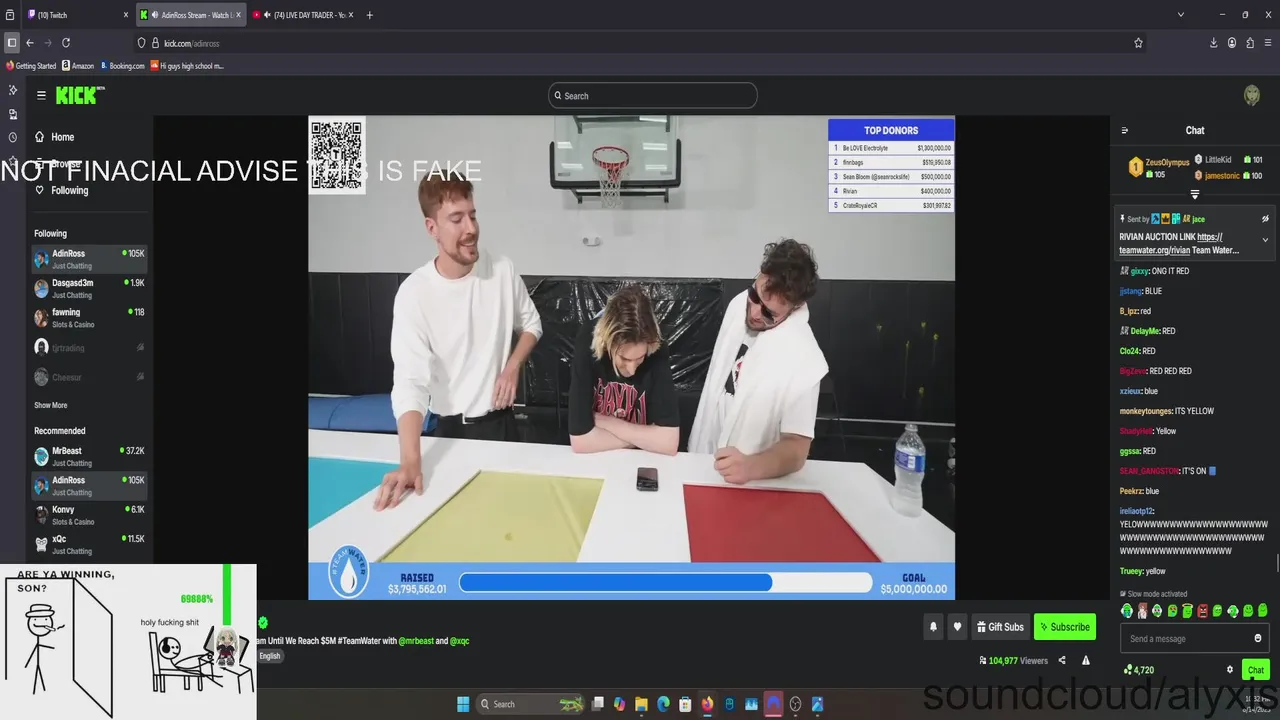The width and height of the screenshot is (1280, 720).
Task: Open File Explorer from the taskbar
Action: pyautogui.click(x=641, y=704)
